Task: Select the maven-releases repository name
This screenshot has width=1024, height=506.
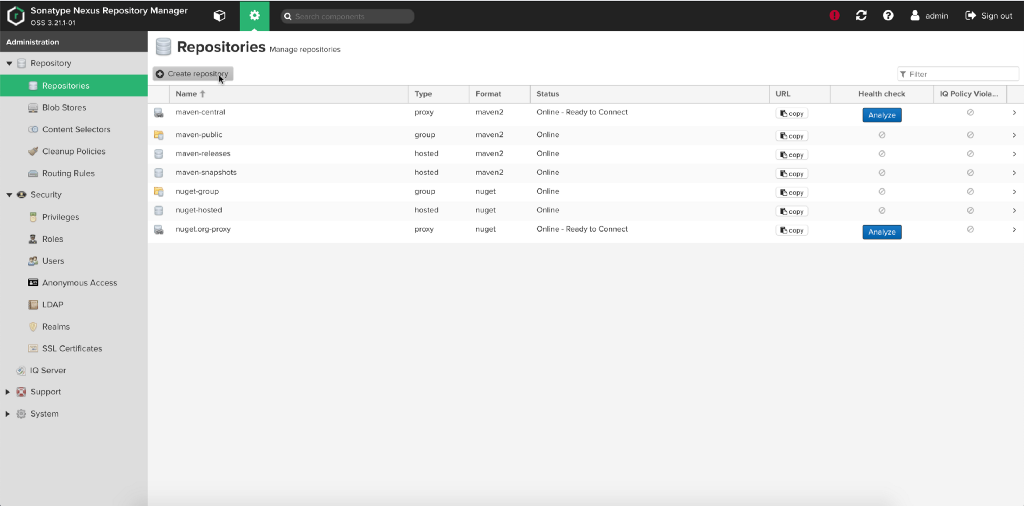Action: (x=203, y=154)
